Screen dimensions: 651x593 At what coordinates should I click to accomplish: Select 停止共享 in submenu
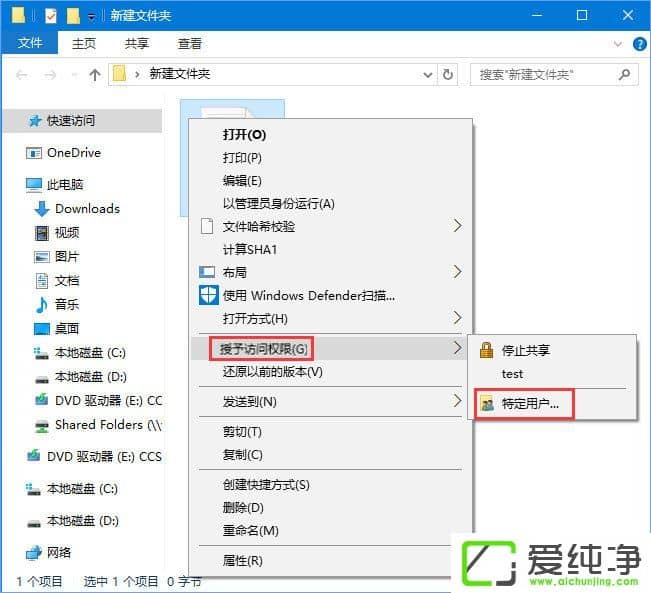pyautogui.click(x=526, y=350)
